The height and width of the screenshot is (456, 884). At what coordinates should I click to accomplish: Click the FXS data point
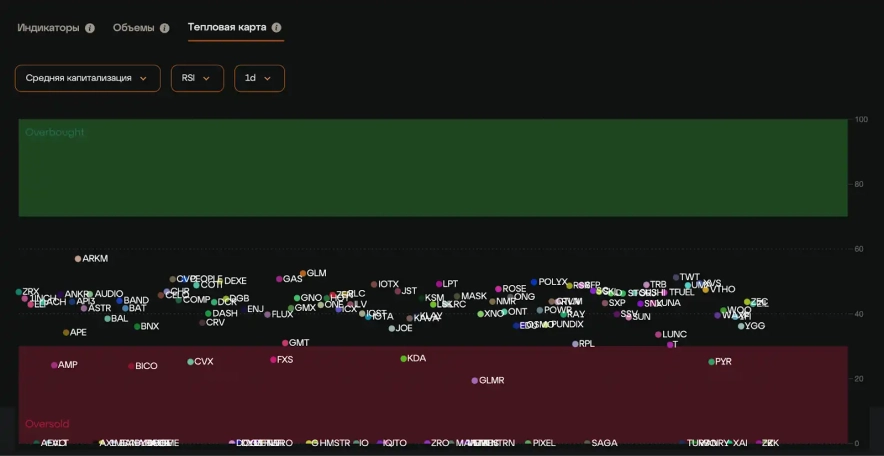click(273, 360)
